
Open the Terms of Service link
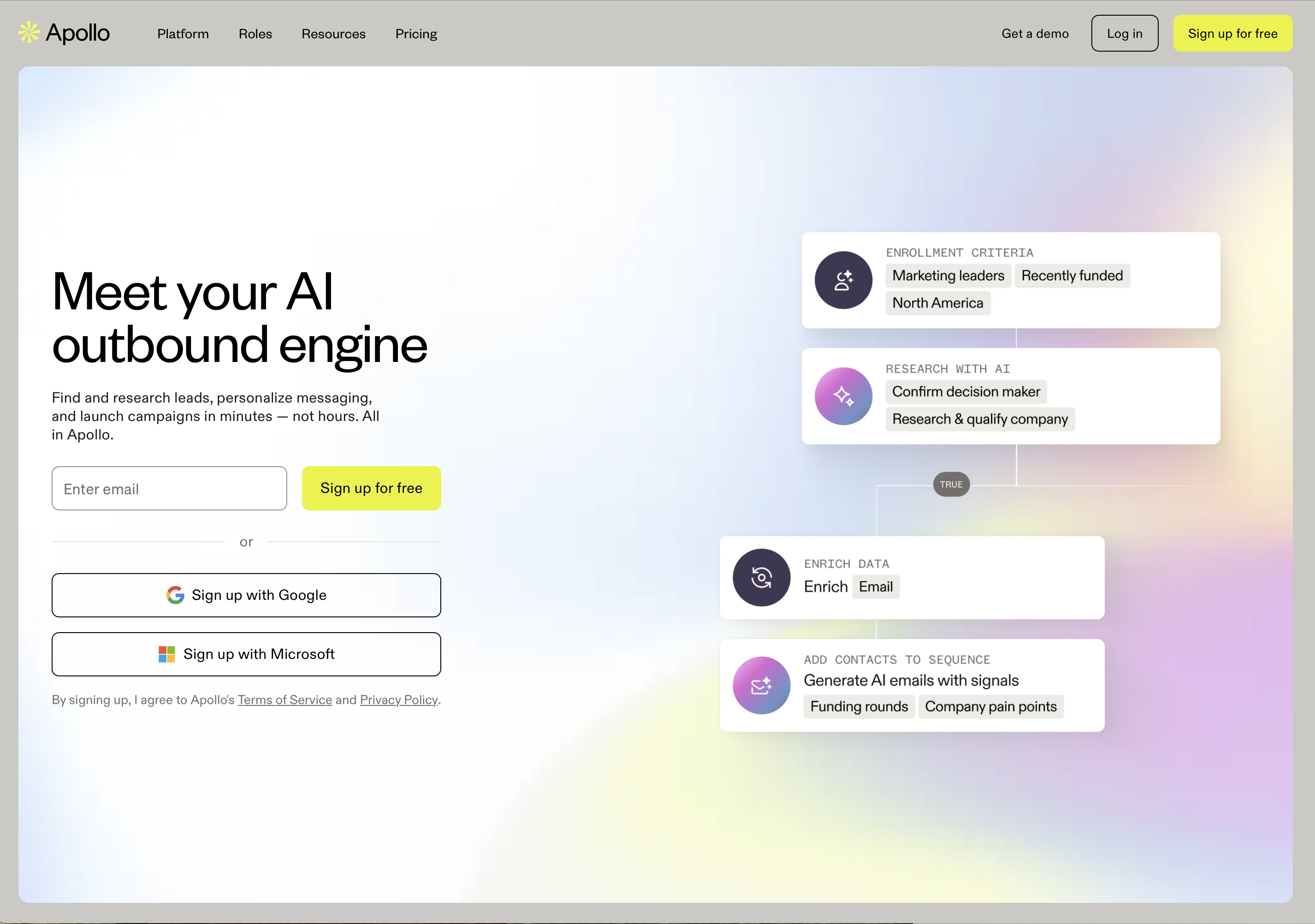click(x=284, y=700)
